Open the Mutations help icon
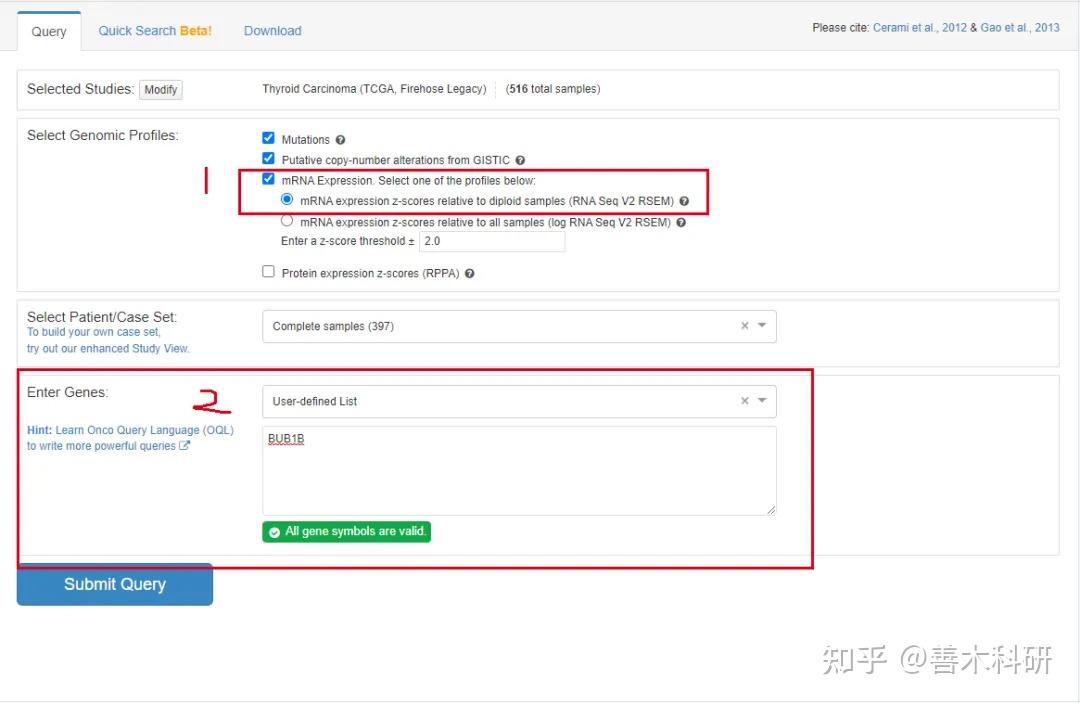 tap(340, 140)
